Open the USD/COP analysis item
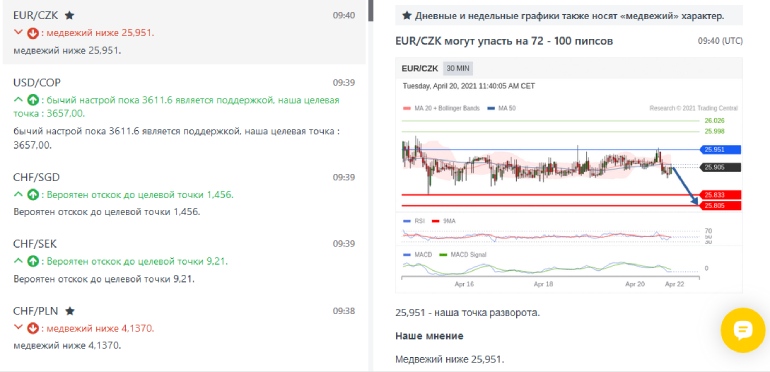 185,114
